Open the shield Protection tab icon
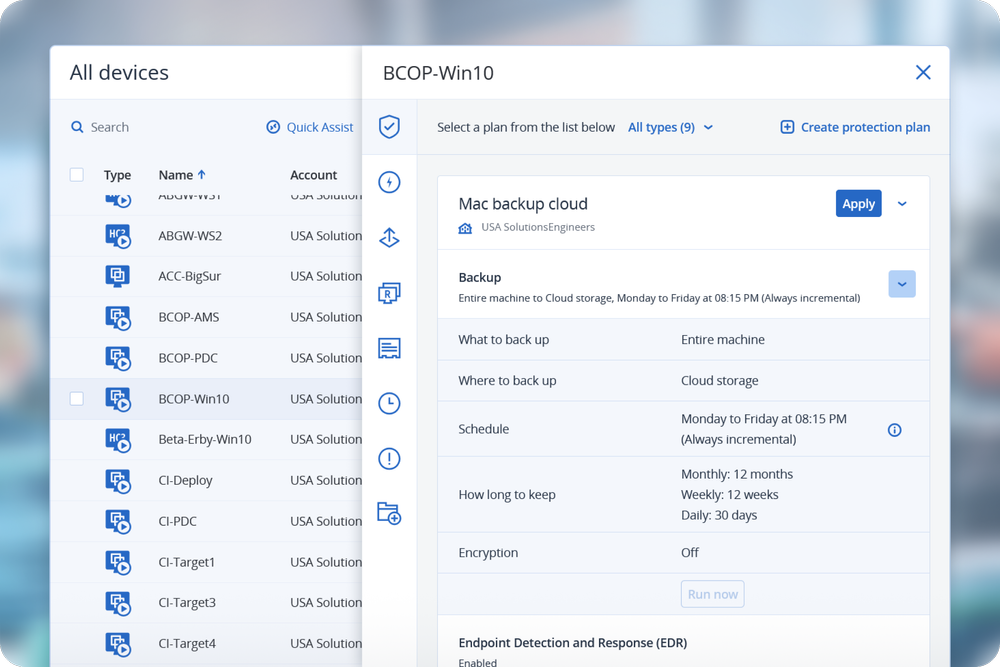The width and height of the screenshot is (1000, 667). click(389, 127)
